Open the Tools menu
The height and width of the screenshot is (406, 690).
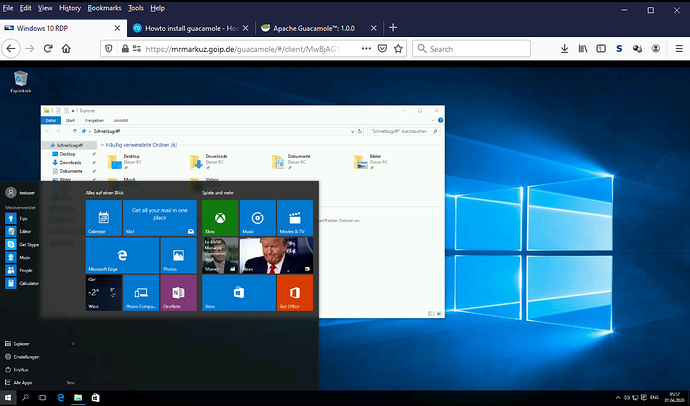136,8
